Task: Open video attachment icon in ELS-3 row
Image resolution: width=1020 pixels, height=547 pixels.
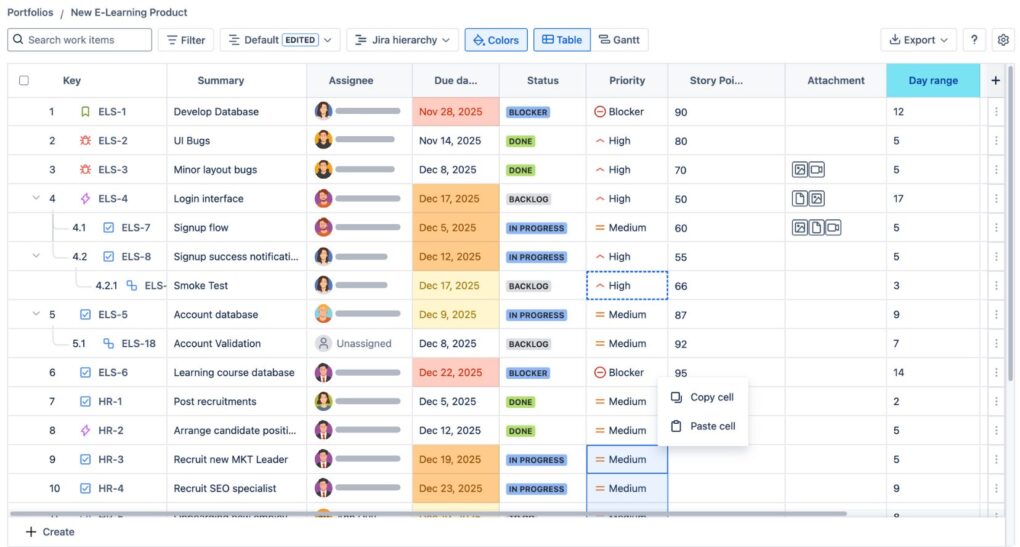Action: click(816, 170)
